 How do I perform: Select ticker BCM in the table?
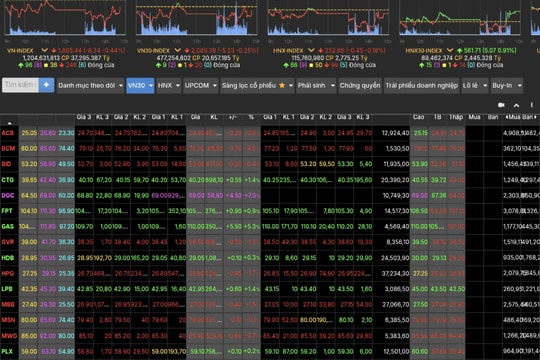[x=8, y=148]
